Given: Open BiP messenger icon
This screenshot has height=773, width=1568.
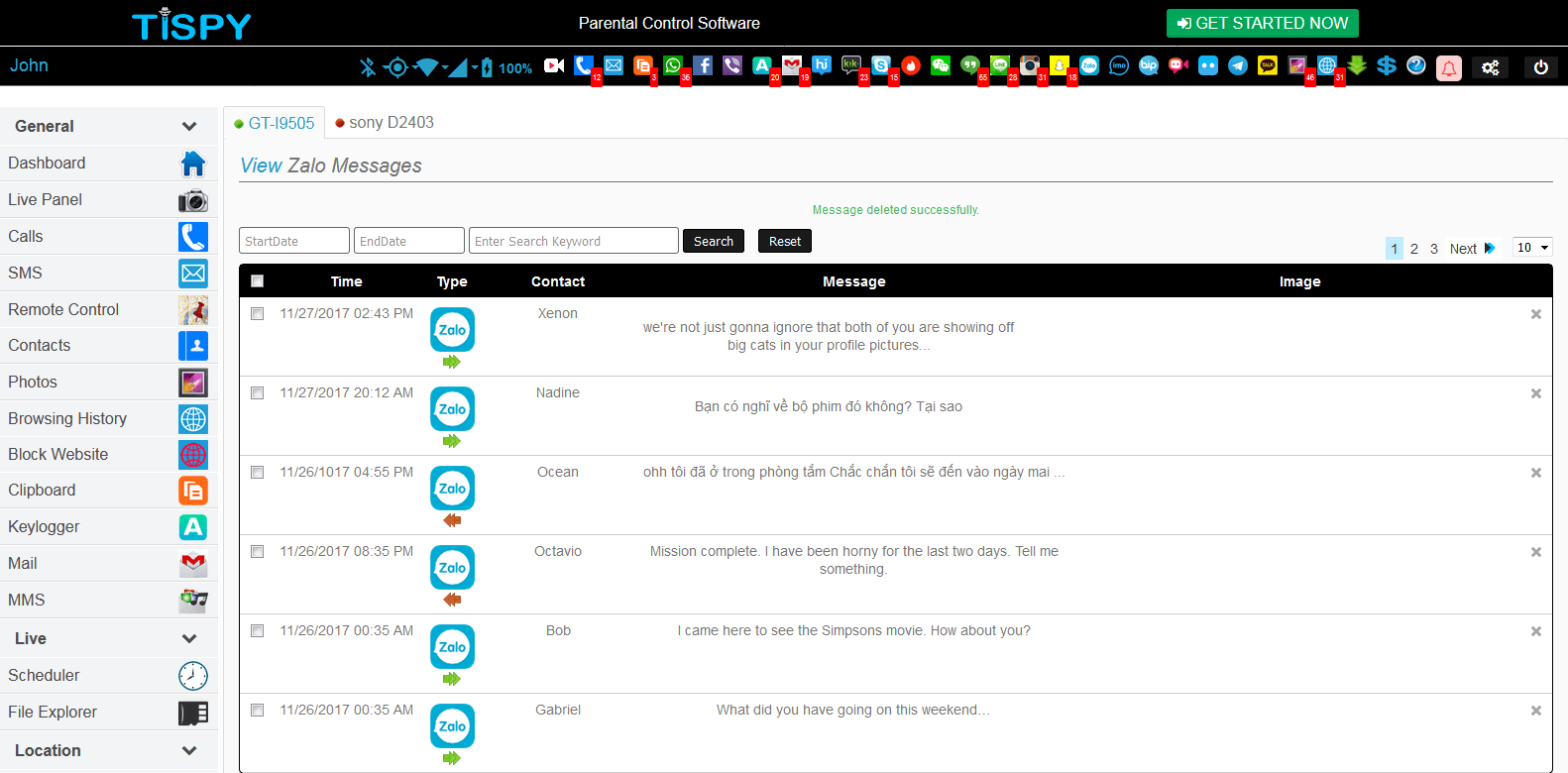Looking at the screenshot, I should click(x=1149, y=65).
